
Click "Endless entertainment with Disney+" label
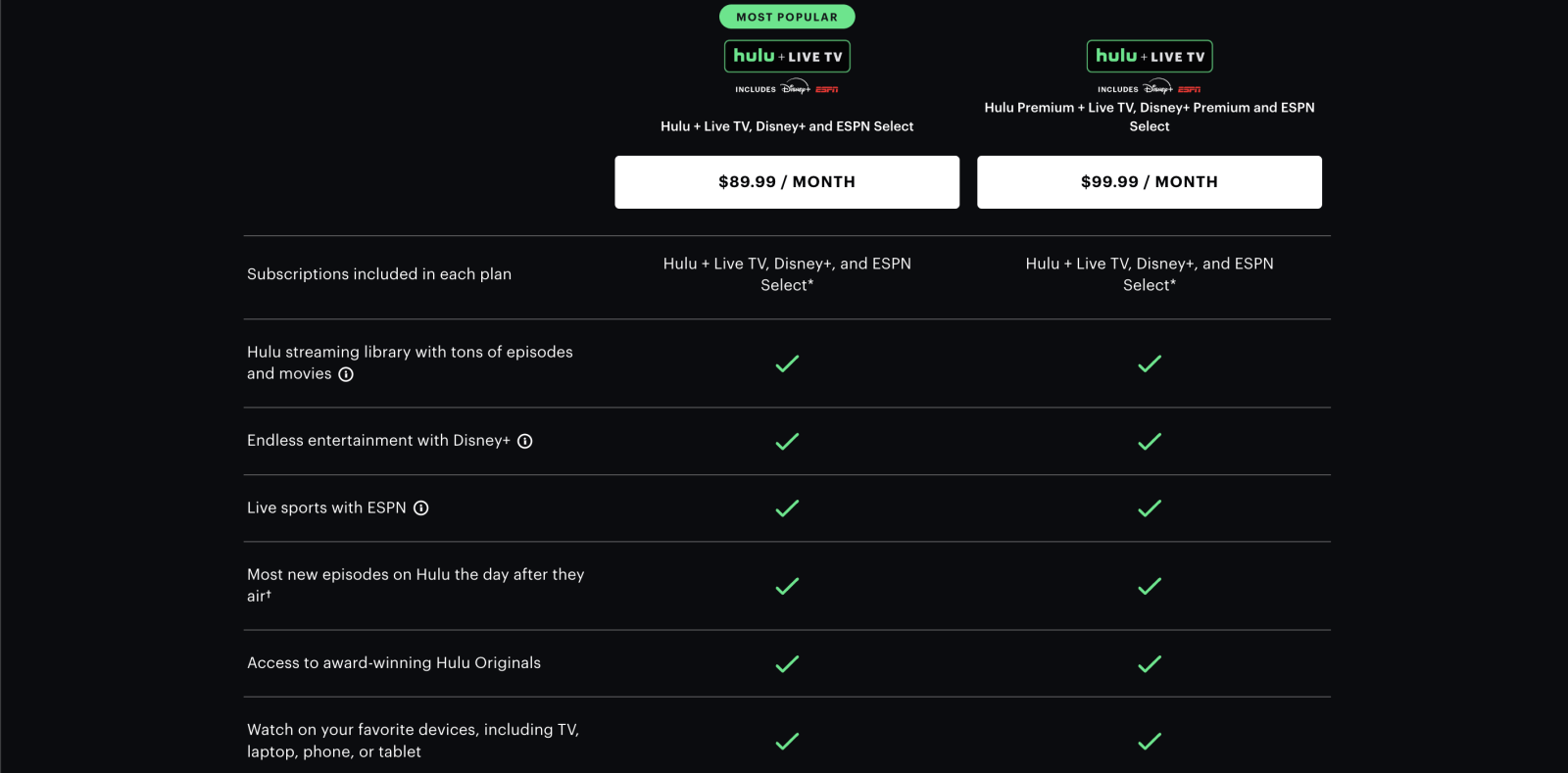coord(378,441)
